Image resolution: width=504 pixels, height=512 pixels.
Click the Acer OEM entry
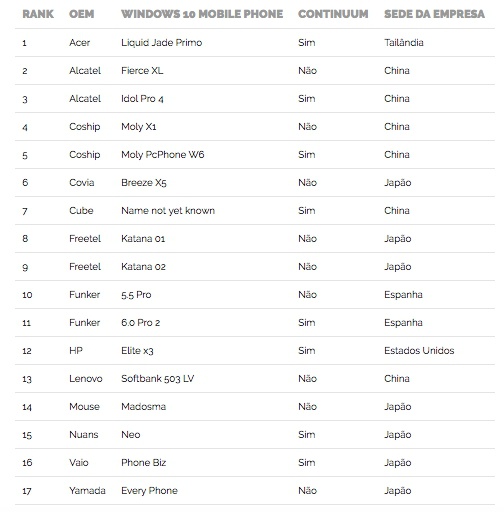pyautogui.click(x=79, y=43)
